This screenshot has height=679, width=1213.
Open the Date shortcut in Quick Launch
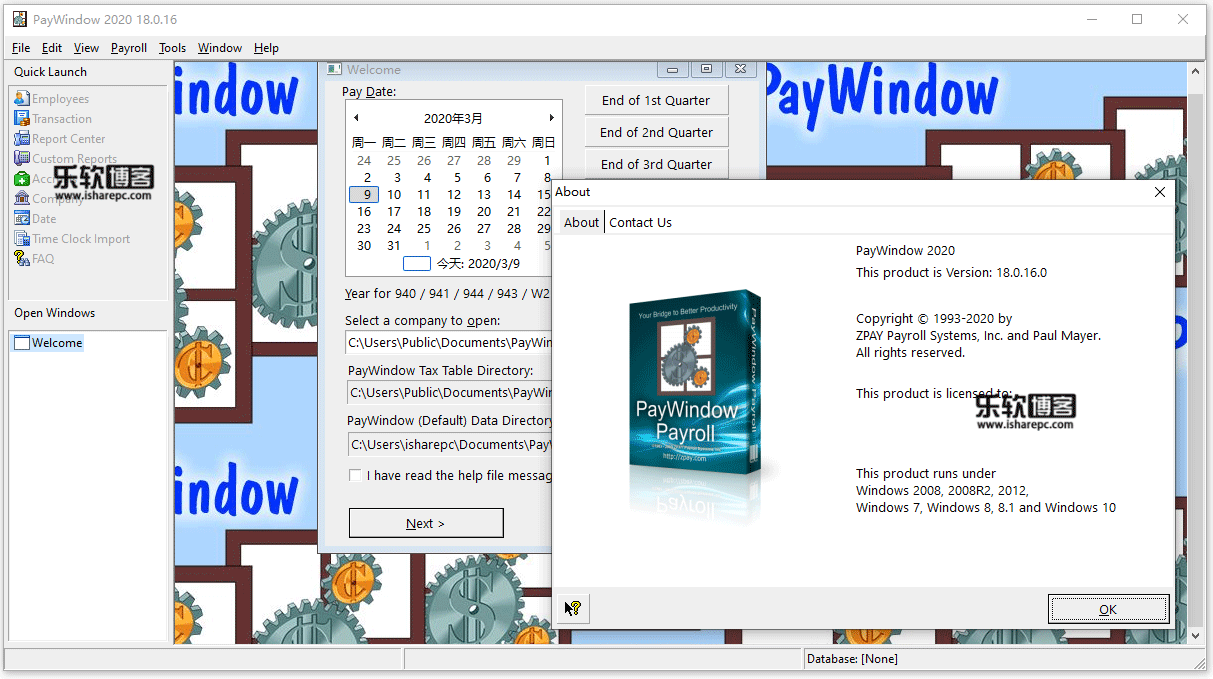coord(36,219)
